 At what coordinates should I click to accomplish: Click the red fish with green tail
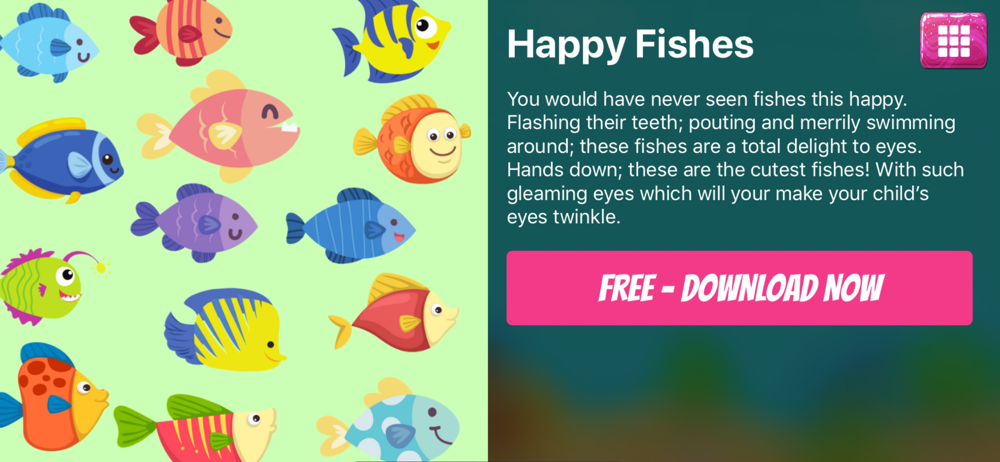point(195,426)
